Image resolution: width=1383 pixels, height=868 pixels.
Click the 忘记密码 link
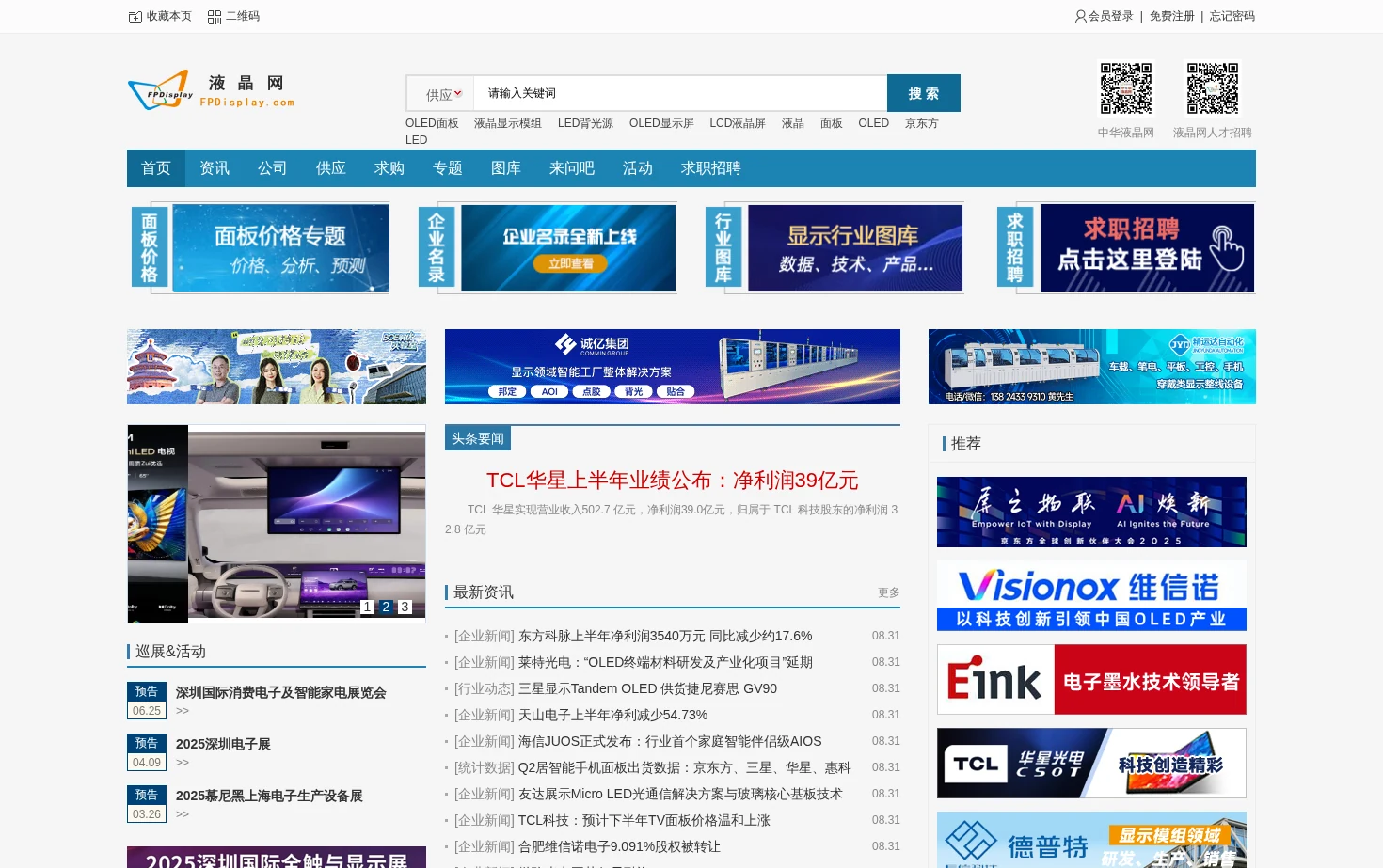[x=1232, y=16]
